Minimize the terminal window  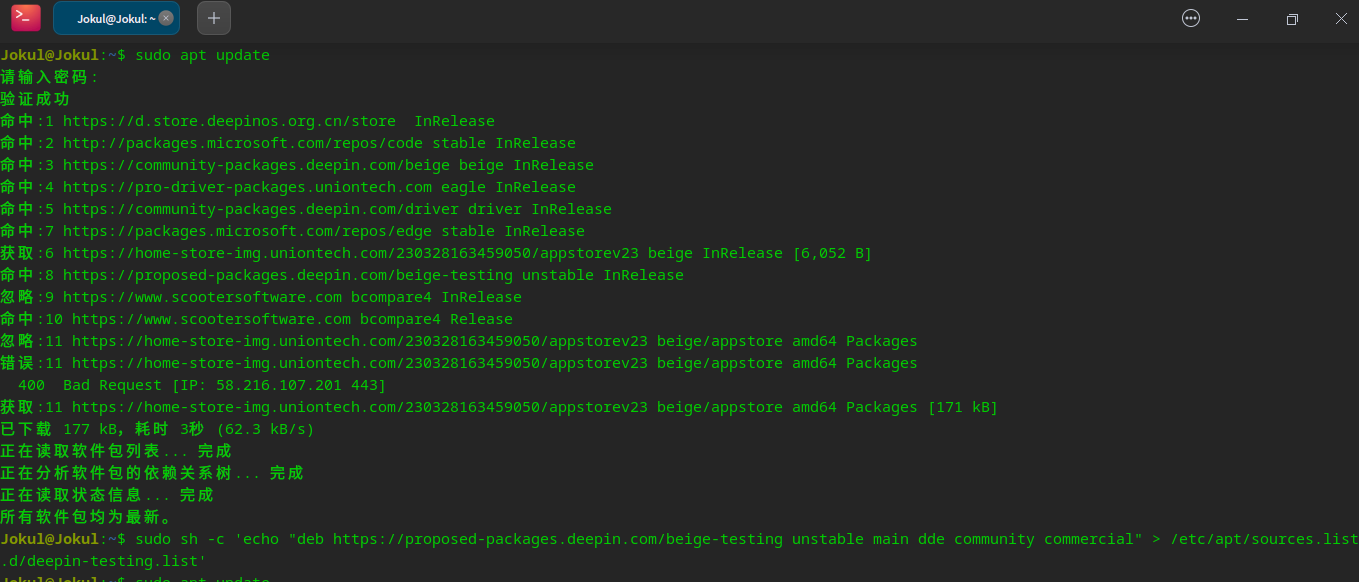point(1242,18)
